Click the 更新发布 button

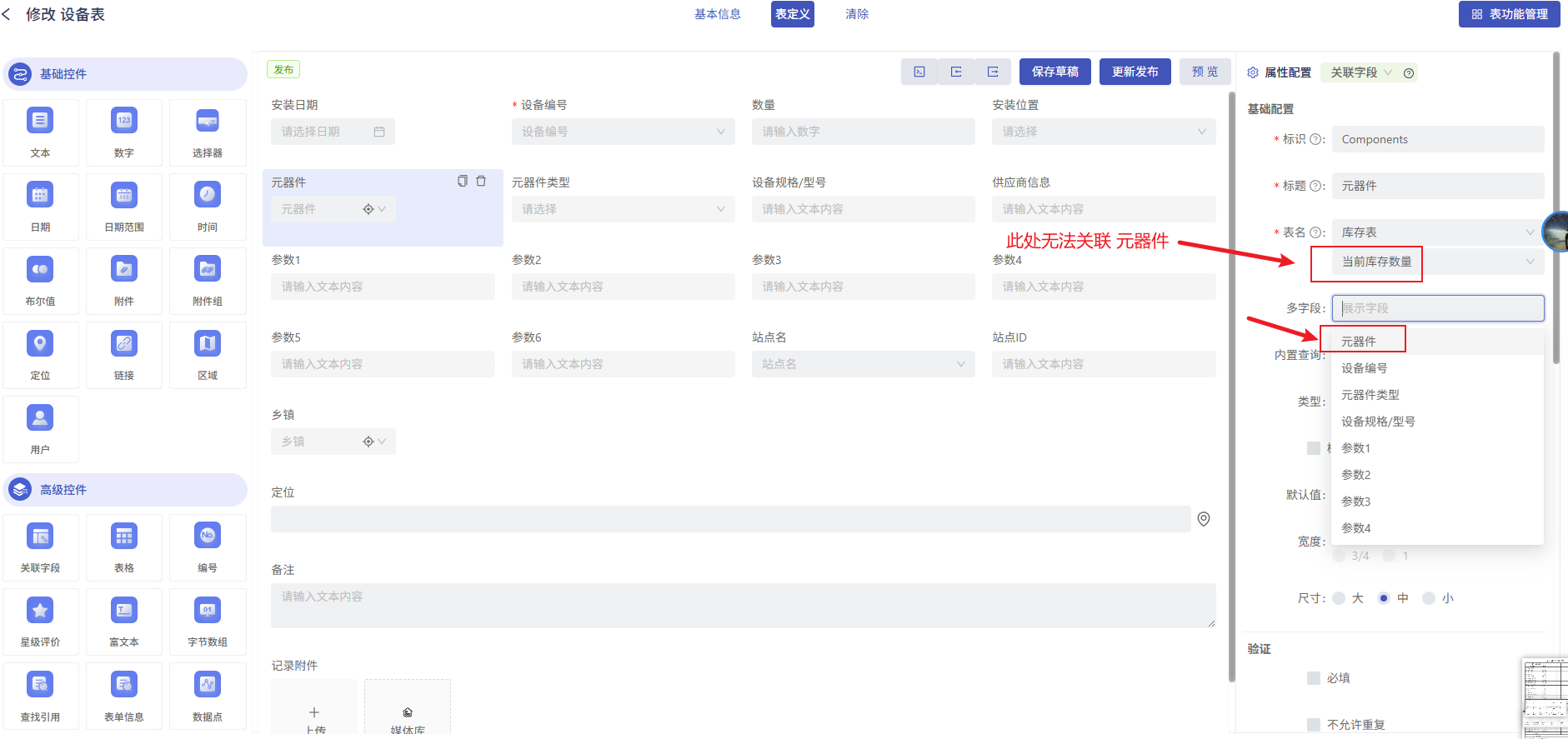click(x=1135, y=72)
